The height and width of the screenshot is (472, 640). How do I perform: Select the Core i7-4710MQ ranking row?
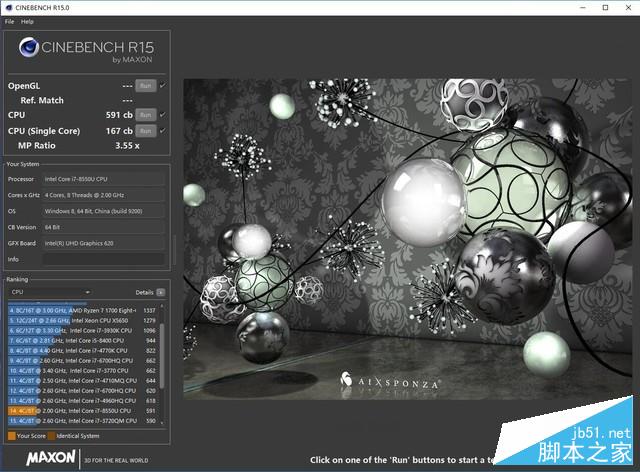[83, 381]
